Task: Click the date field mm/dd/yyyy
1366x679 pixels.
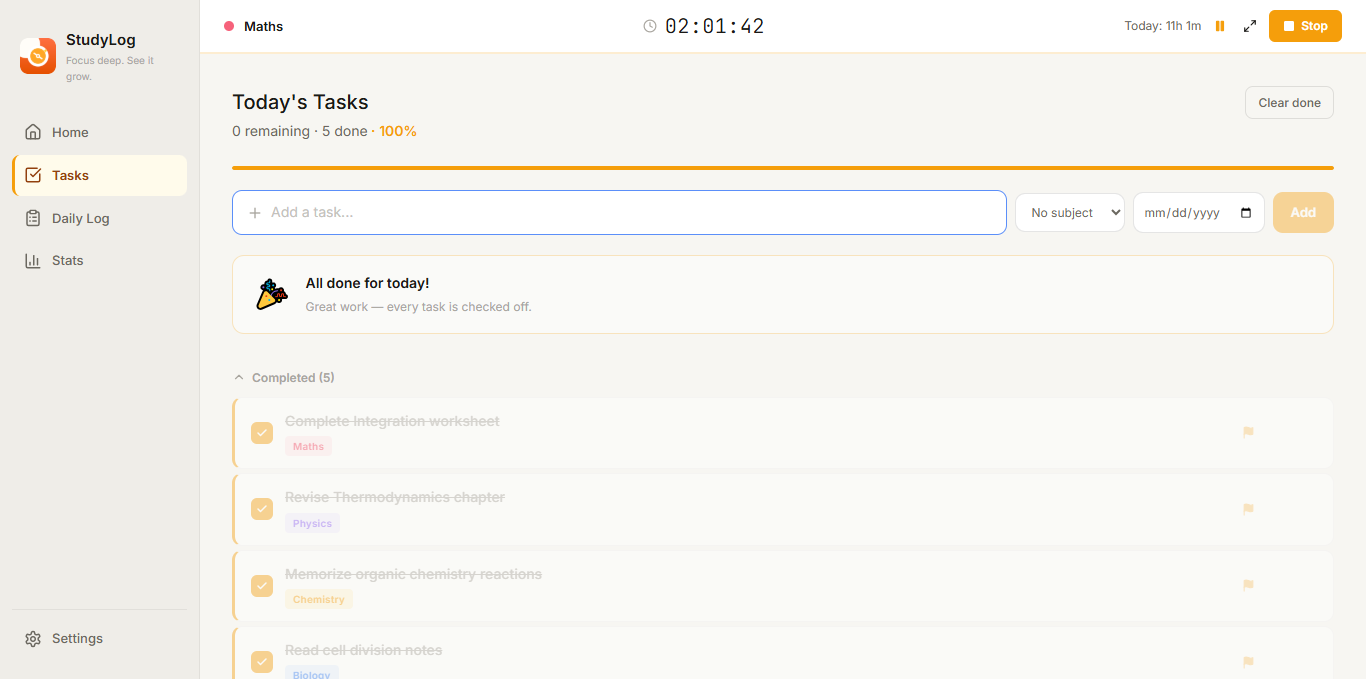Action: (1199, 212)
